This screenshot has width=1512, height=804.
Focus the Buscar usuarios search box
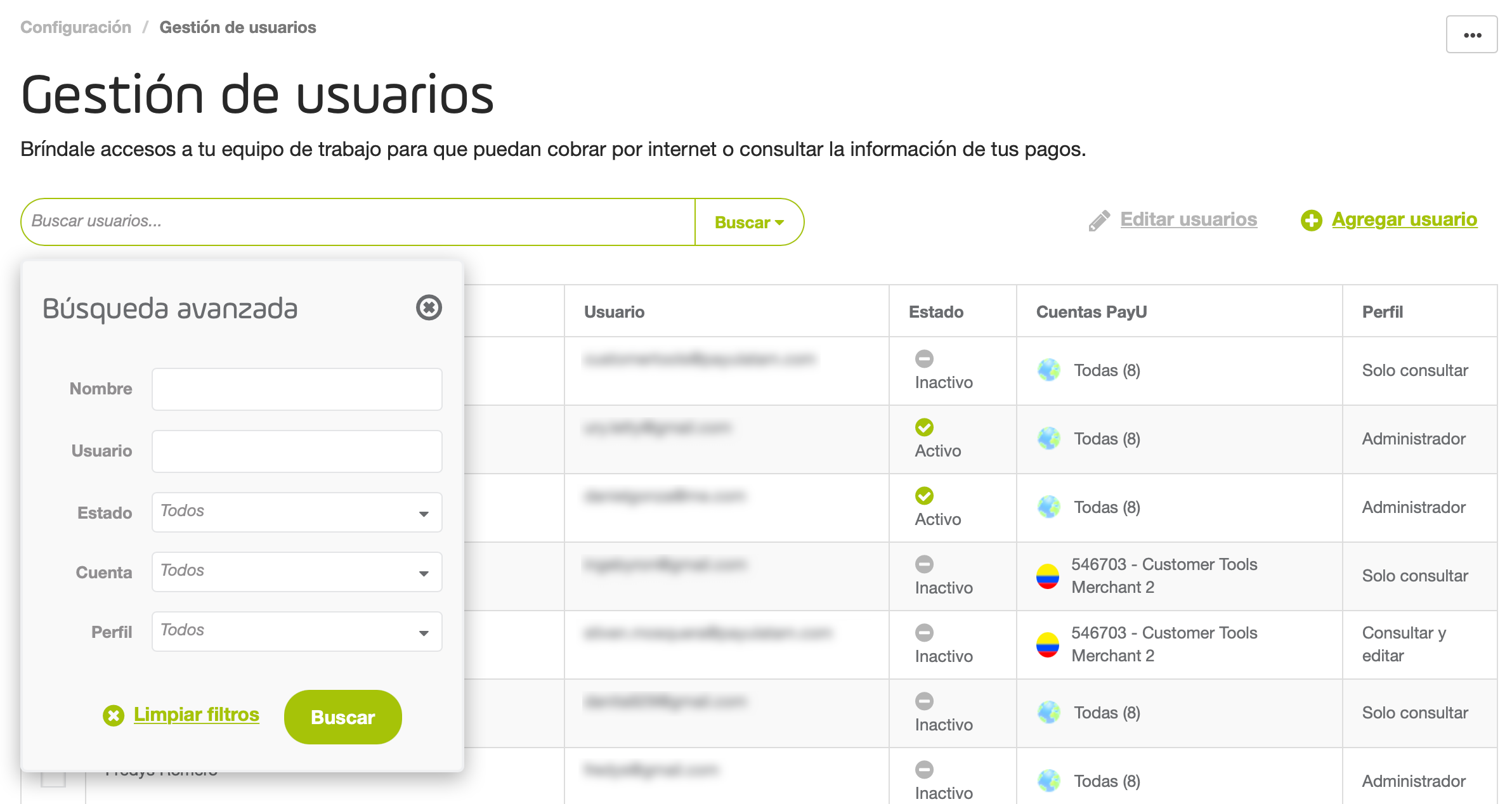click(358, 222)
